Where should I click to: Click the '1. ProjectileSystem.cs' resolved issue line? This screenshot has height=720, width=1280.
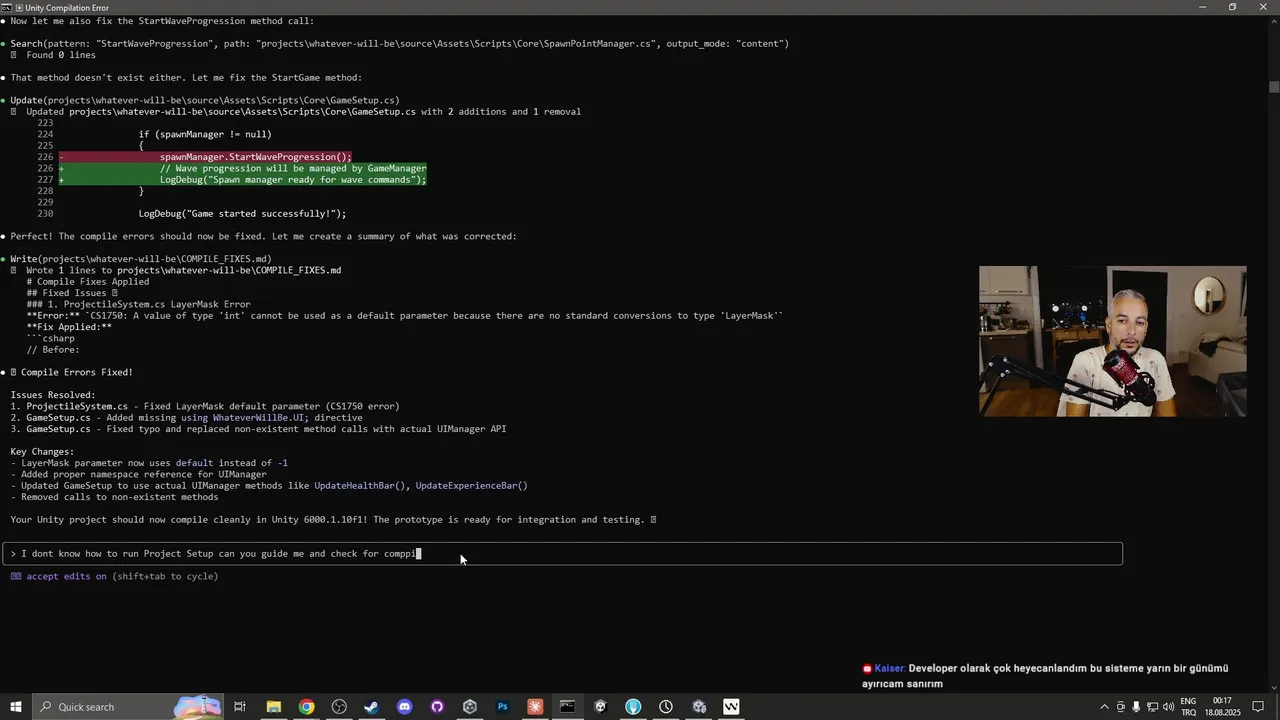205,407
